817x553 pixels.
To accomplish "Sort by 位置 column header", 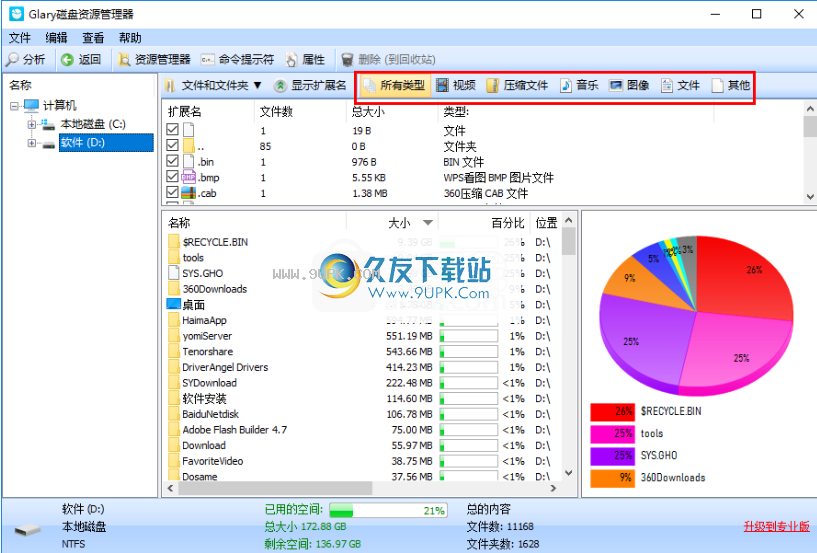I will (x=547, y=223).
